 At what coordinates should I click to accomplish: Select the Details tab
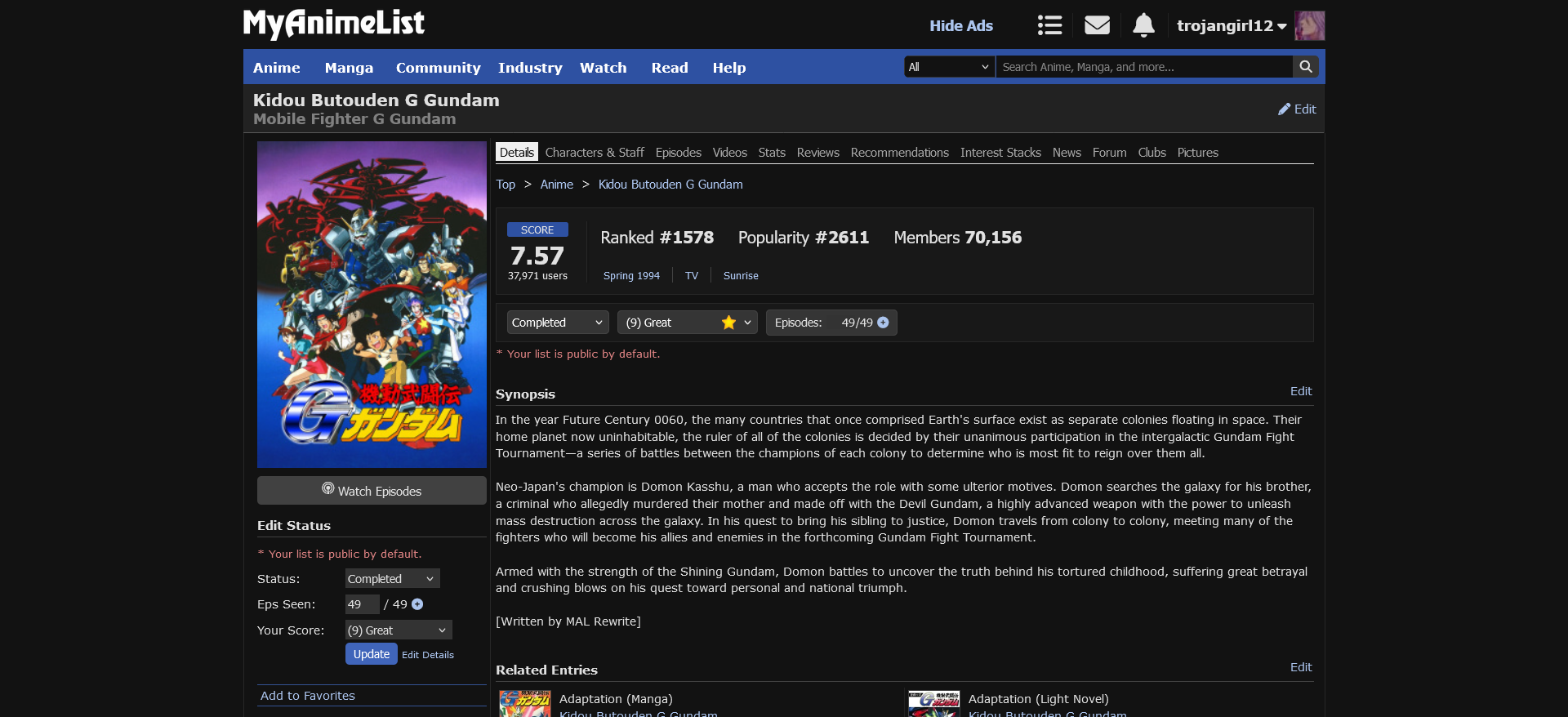click(517, 152)
